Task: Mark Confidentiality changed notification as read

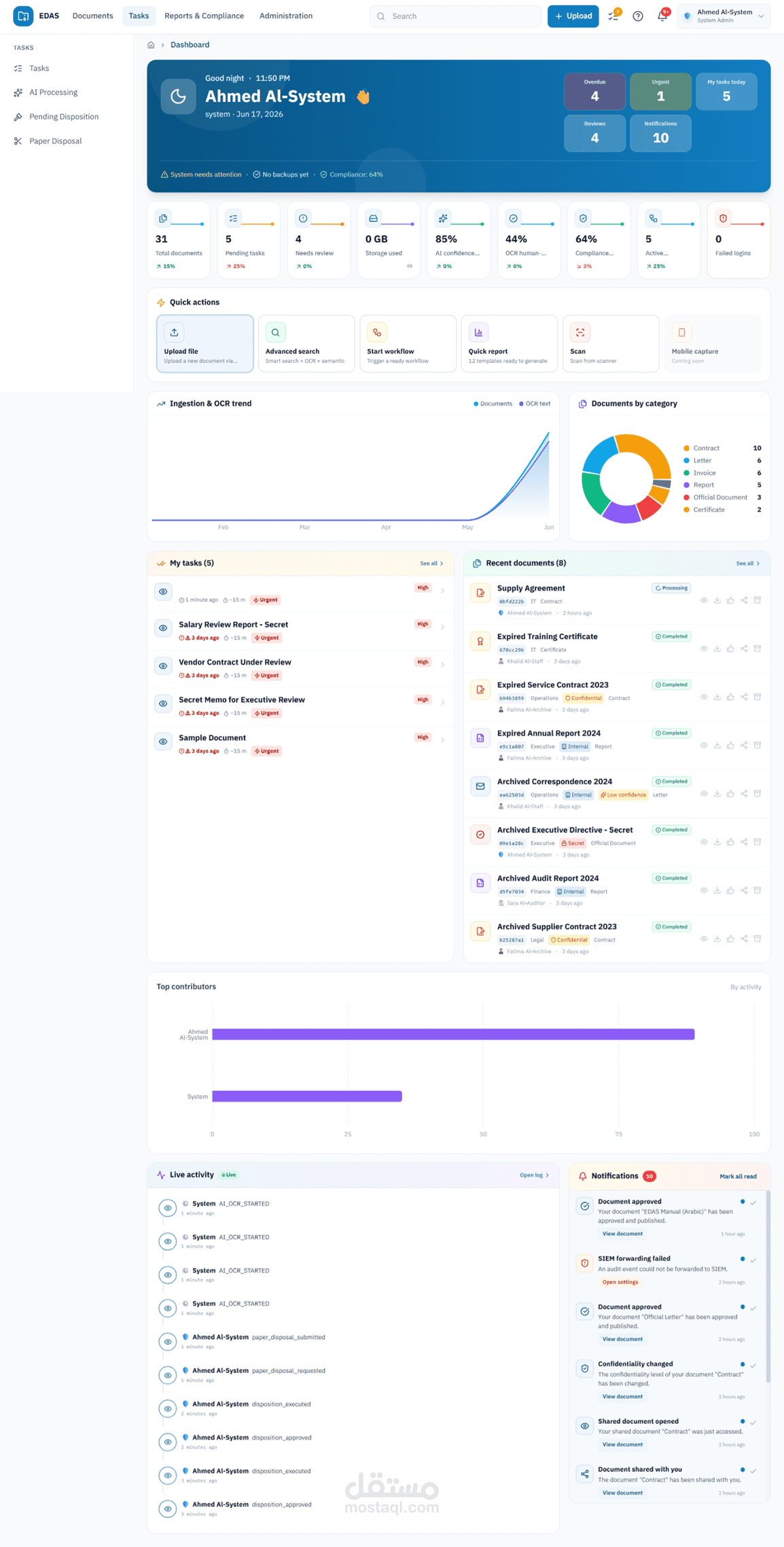Action: coord(753,1366)
